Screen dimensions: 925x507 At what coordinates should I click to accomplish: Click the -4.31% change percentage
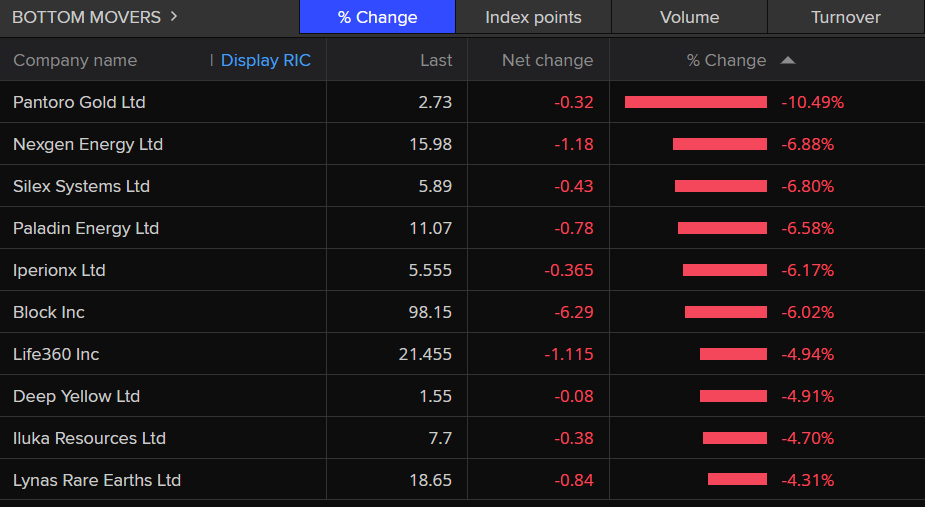[808, 480]
